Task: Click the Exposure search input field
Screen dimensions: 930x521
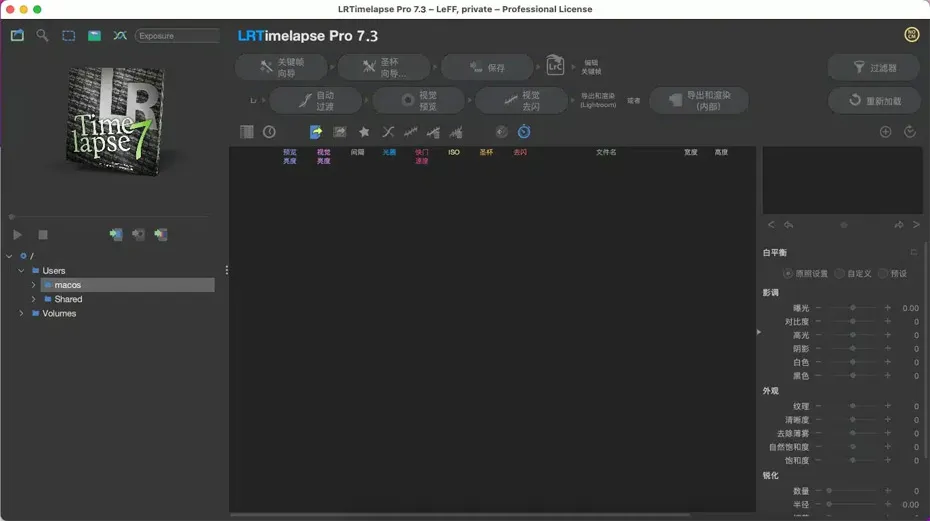Action: click(177, 35)
